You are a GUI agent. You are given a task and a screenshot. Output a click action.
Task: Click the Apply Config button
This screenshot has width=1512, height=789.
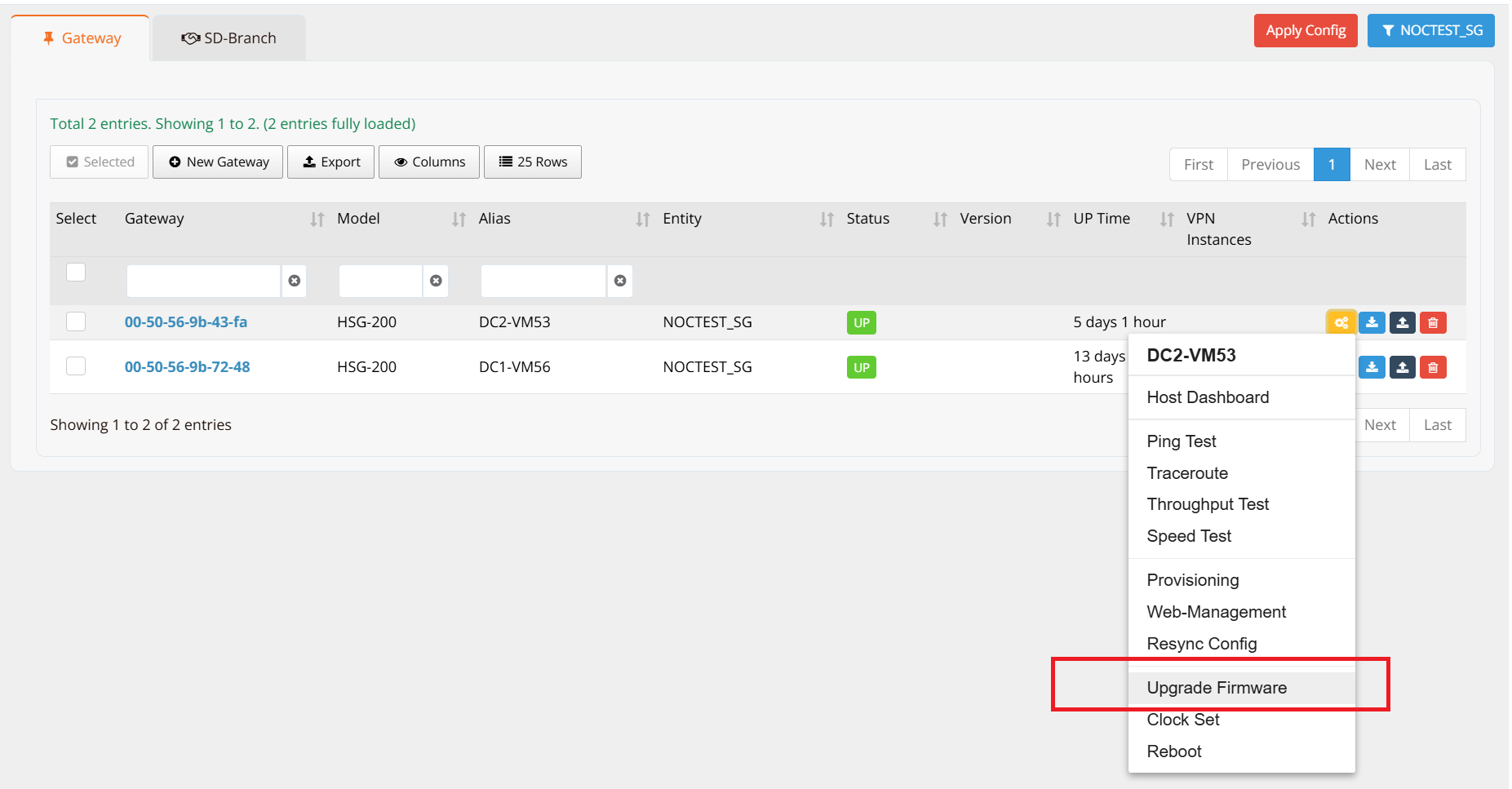pyautogui.click(x=1306, y=30)
